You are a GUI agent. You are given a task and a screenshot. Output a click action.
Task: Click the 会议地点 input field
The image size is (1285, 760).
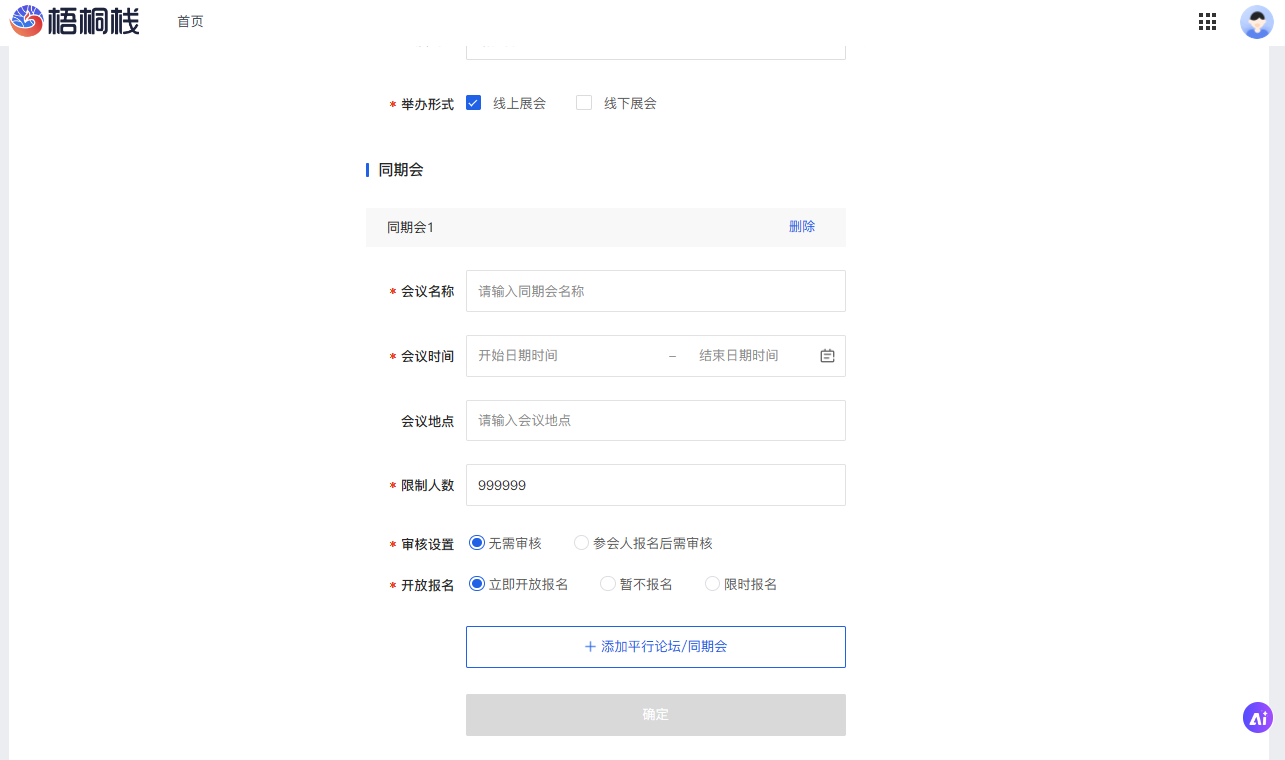pyautogui.click(x=655, y=421)
